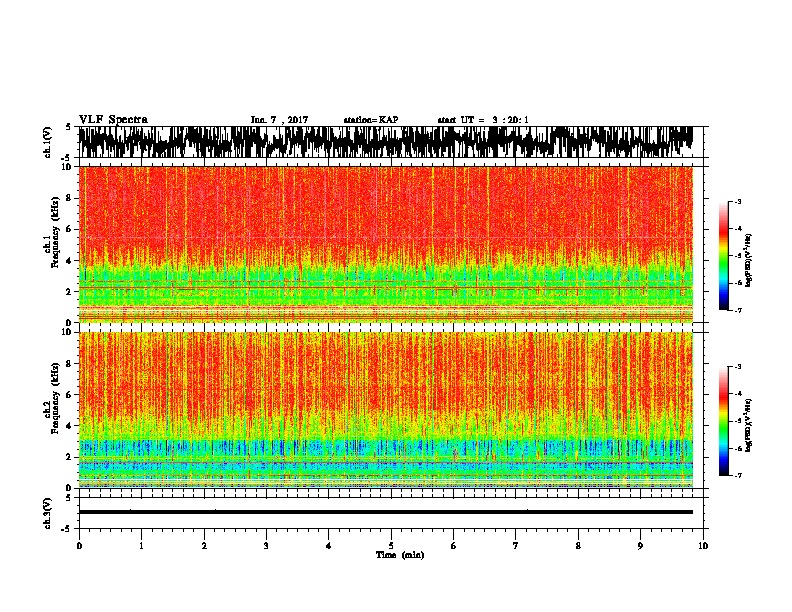Click the "station=KAP" label
This screenshot has width=792, height=612.
(371, 120)
